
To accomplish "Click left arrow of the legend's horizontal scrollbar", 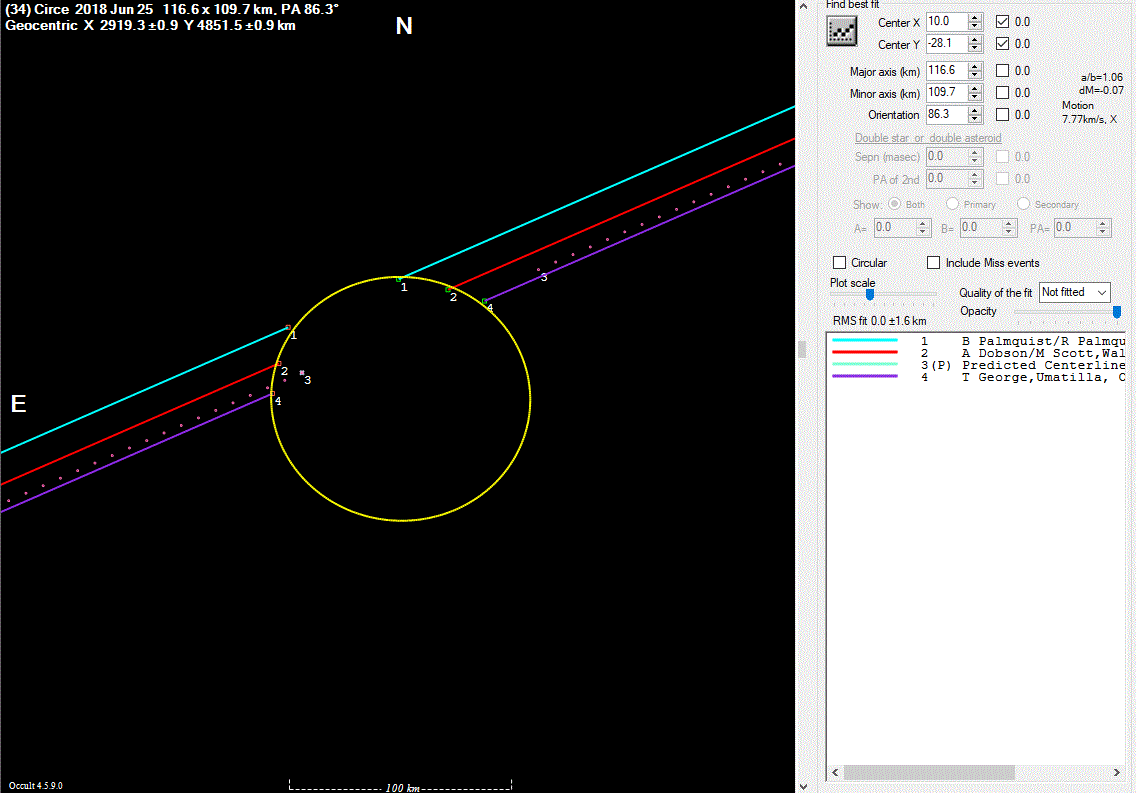I will (834, 773).
